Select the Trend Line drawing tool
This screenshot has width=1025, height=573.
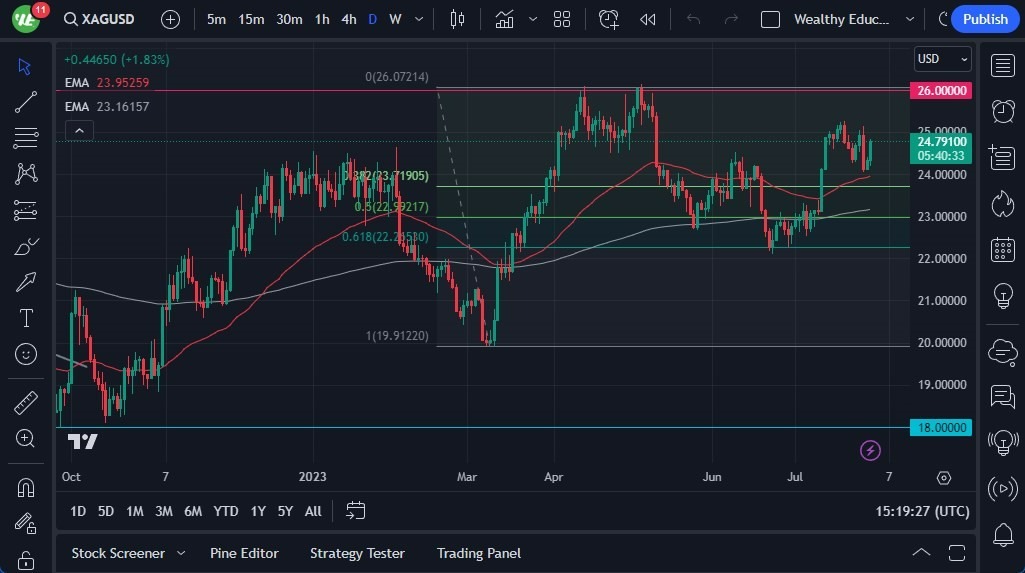point(26,101)
